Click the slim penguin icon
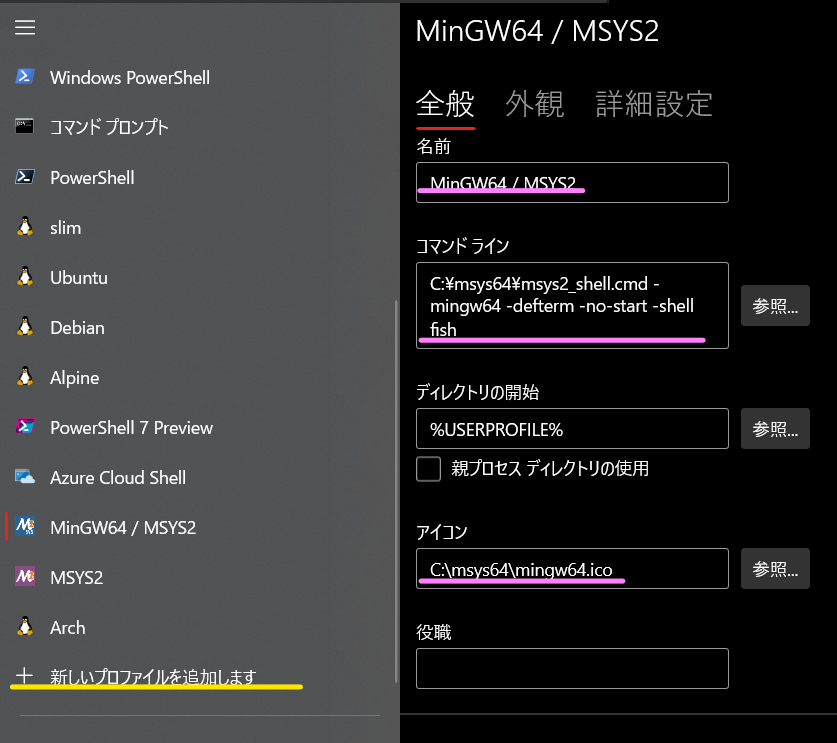Screen dimensions: 837x743 tap(25, 227)
